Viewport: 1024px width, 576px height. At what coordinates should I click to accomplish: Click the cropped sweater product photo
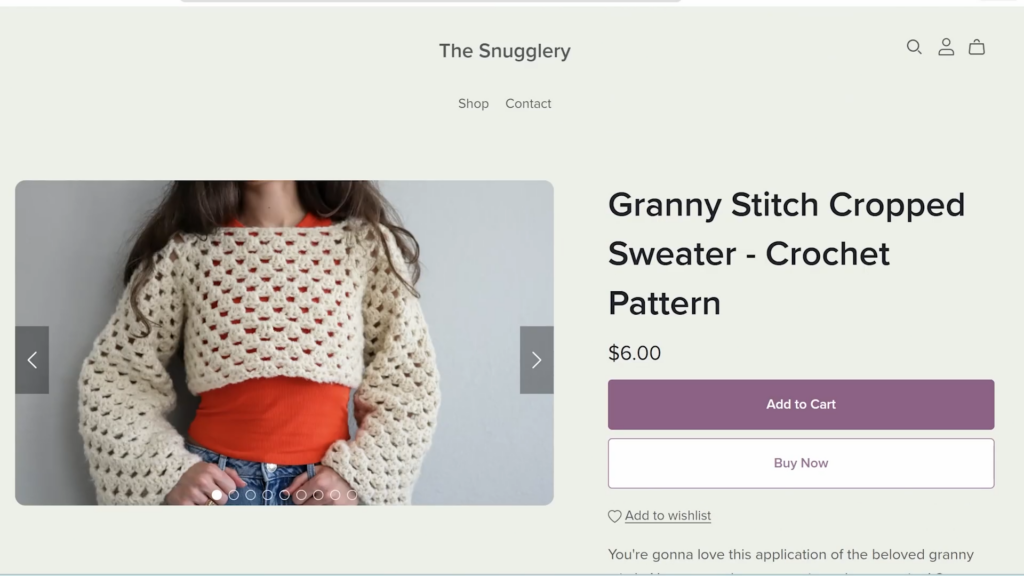click(x=284, y=342)
